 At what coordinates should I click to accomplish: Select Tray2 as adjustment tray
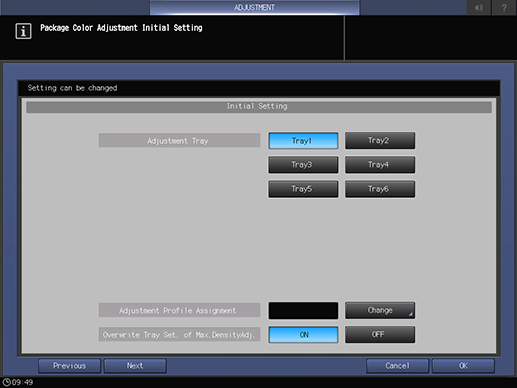[x=380, y=140]
